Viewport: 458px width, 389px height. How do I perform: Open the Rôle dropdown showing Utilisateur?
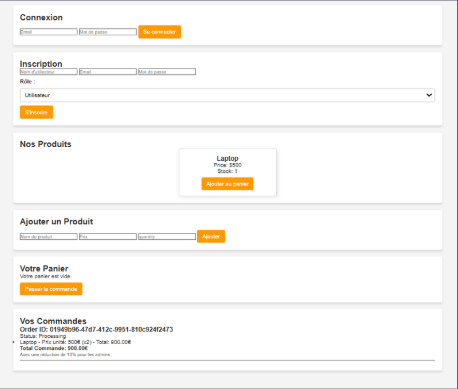tap(227, 95)
